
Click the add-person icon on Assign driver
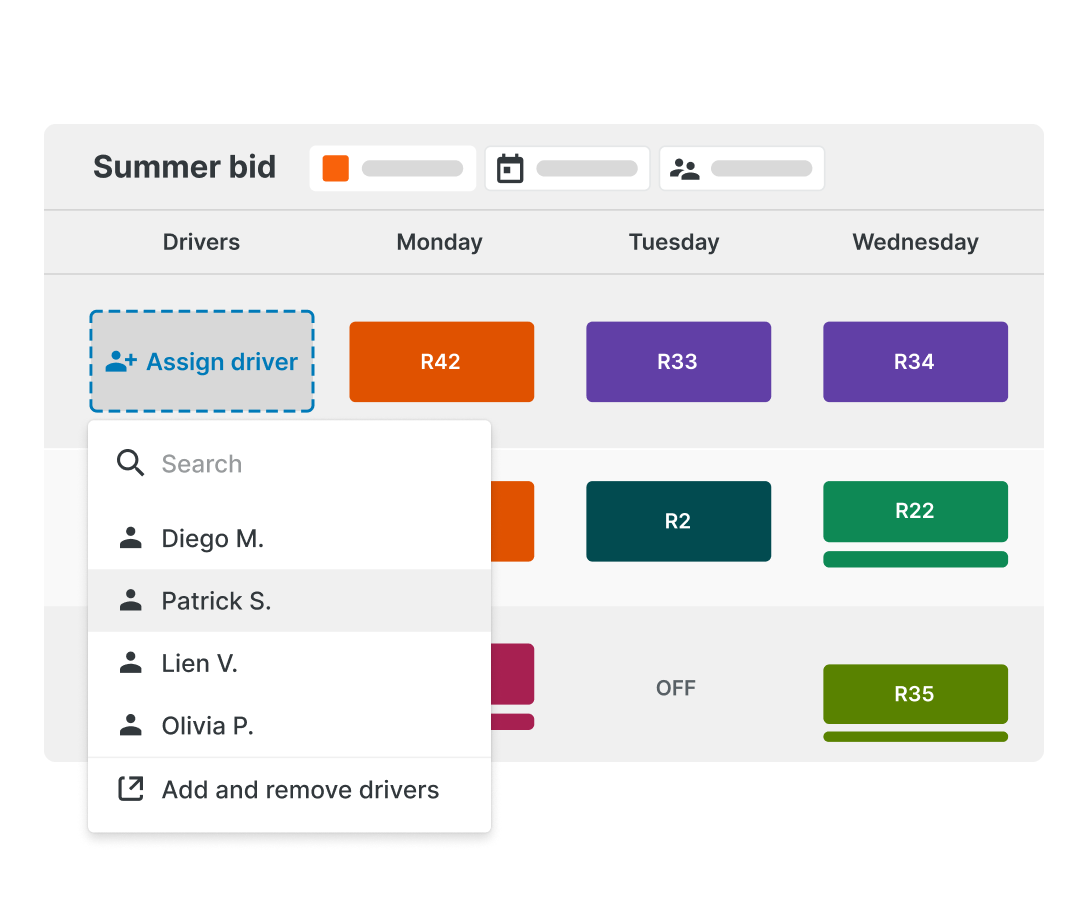click(121, 362)
